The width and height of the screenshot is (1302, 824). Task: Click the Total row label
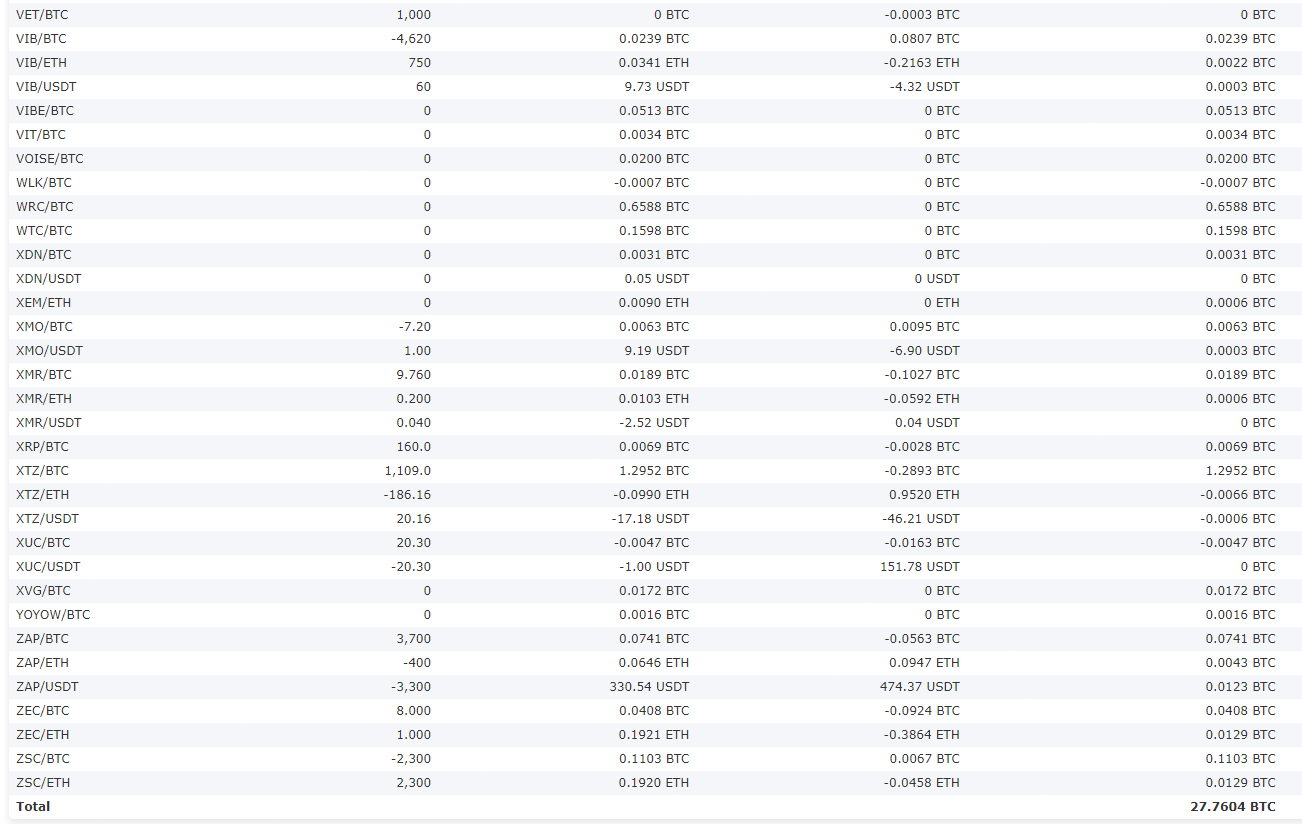tap(33, 807)
